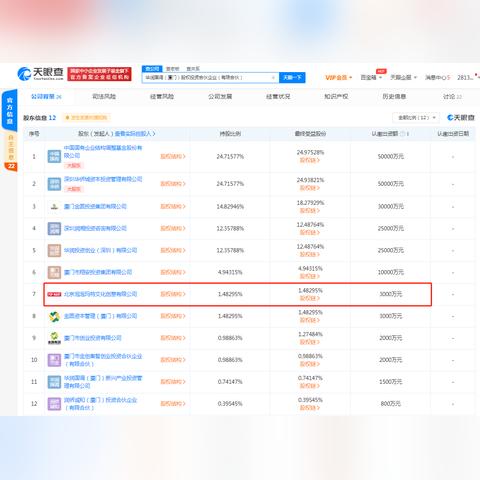Click the 4.94315% value in 持股比例 column

[230, 272]
